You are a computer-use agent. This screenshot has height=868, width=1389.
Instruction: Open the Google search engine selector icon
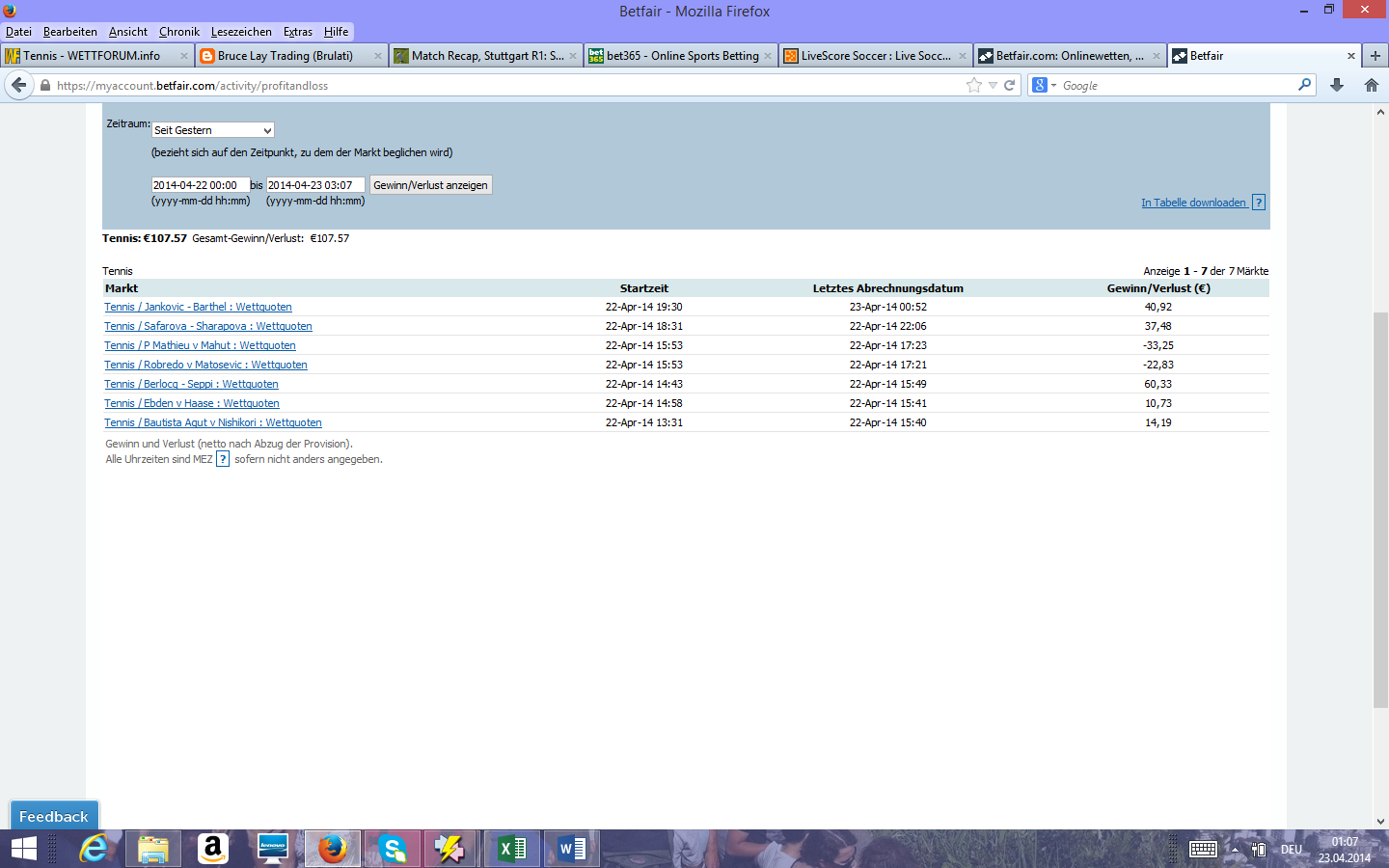[1044, 85]
